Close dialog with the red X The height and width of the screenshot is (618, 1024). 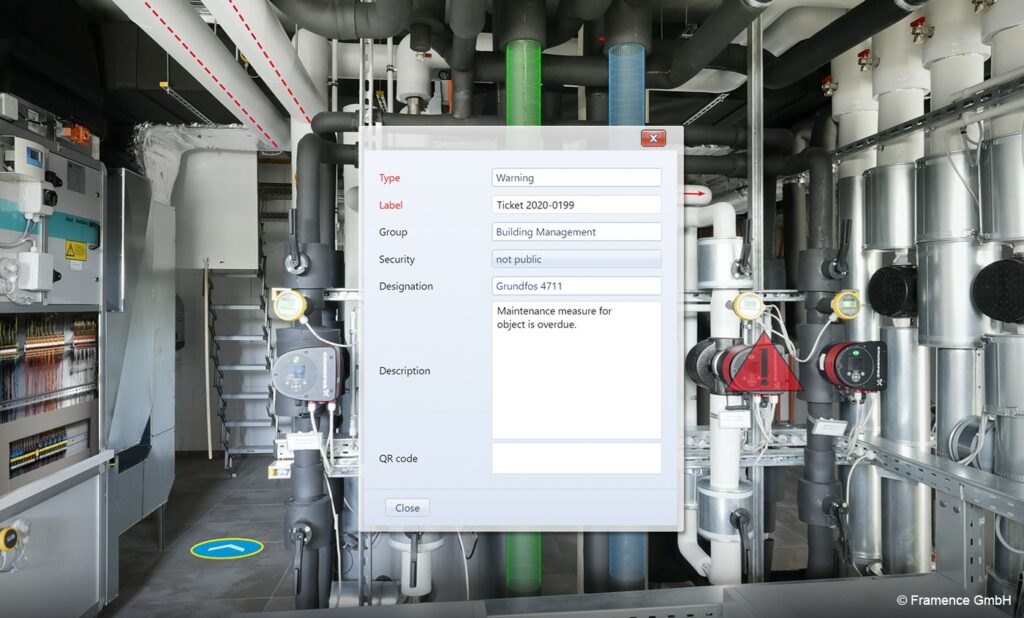point(653,138)
